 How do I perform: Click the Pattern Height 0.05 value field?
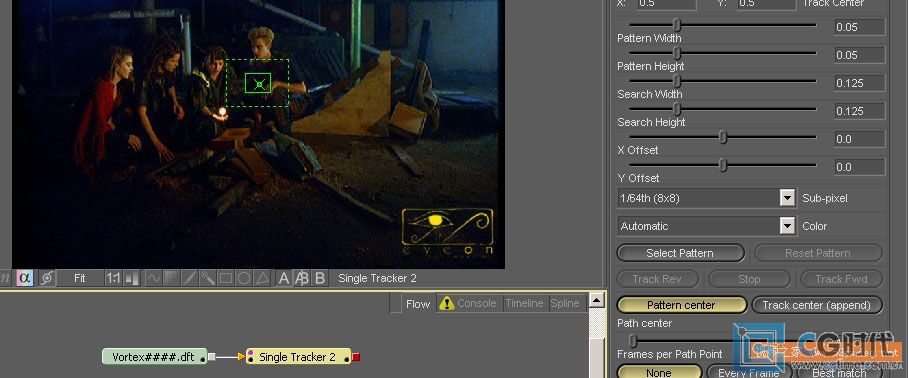[859, 55]
